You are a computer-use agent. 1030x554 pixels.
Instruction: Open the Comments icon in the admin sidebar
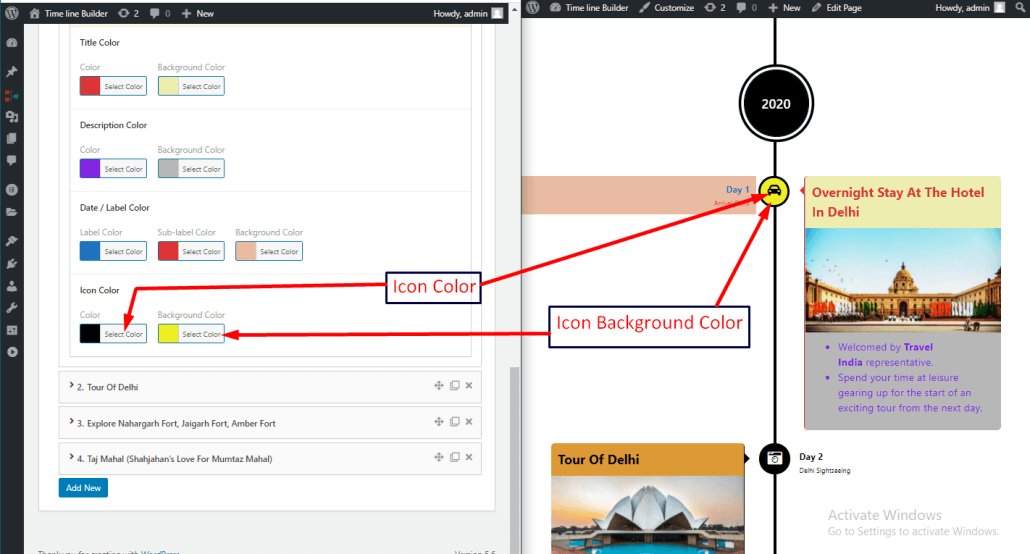[x=11, y=160]
